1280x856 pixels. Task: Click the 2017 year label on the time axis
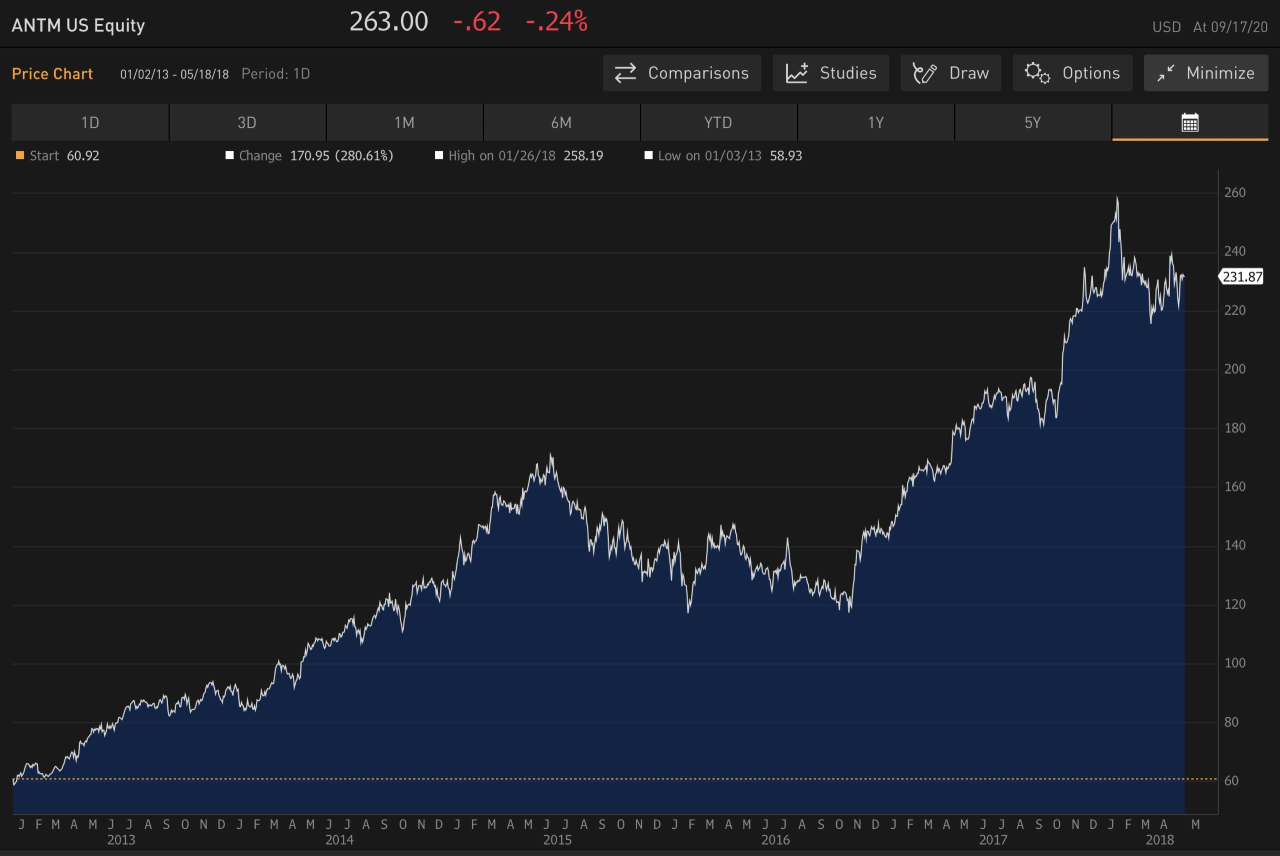tap(993, 840)
